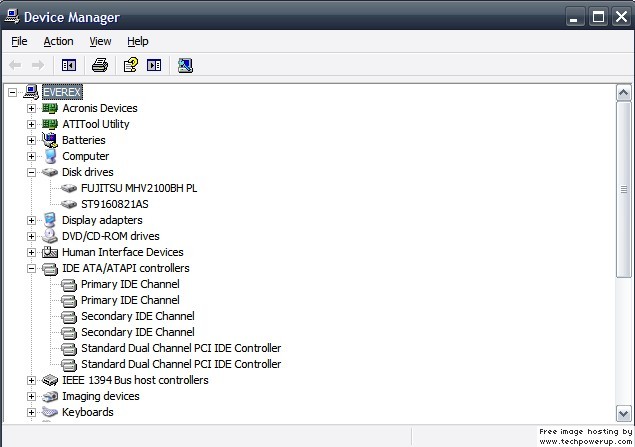
Task: Click the Disk drives category icon
Action: (x=50, y=172)
